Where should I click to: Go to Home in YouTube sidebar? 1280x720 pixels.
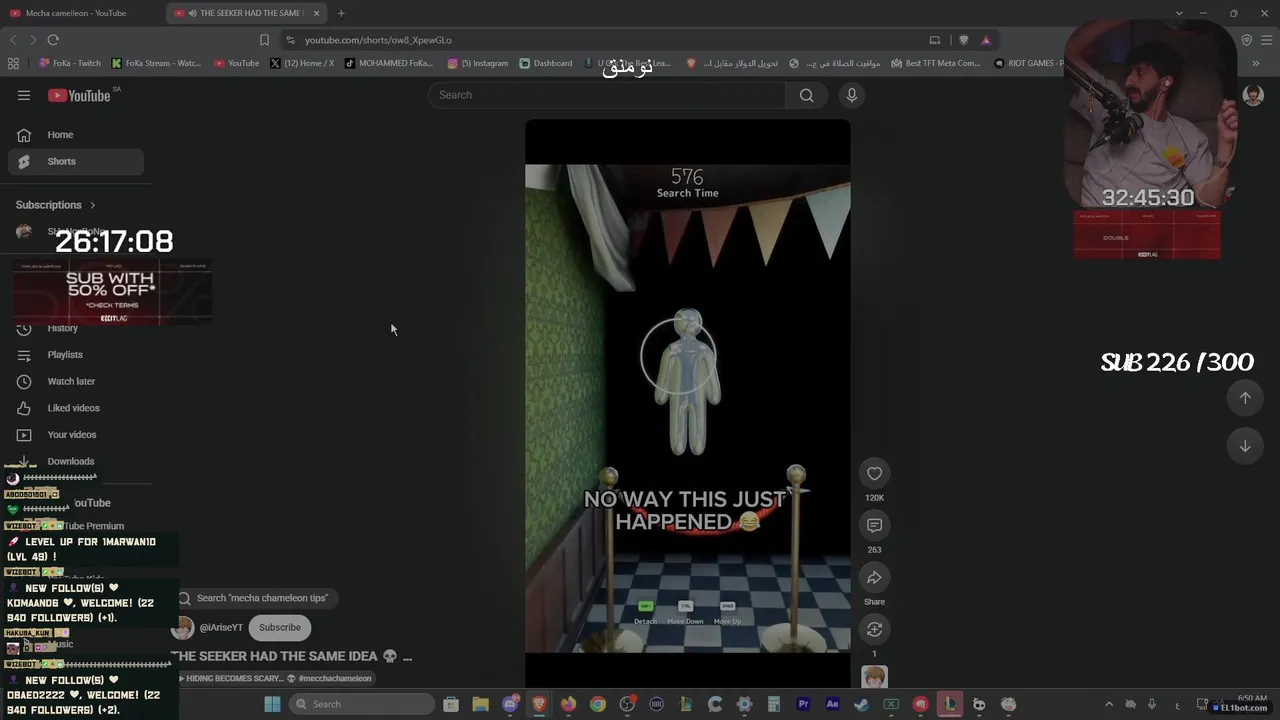pyautogui.click(x=75, y=135)
